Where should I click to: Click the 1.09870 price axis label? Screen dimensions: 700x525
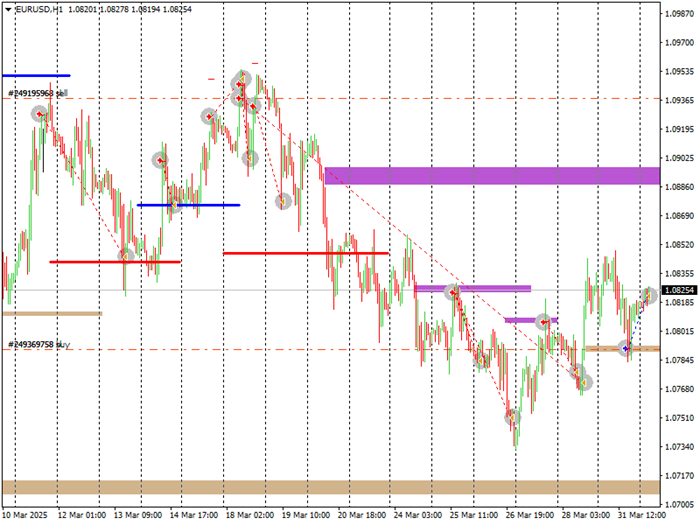pos(678,13)
